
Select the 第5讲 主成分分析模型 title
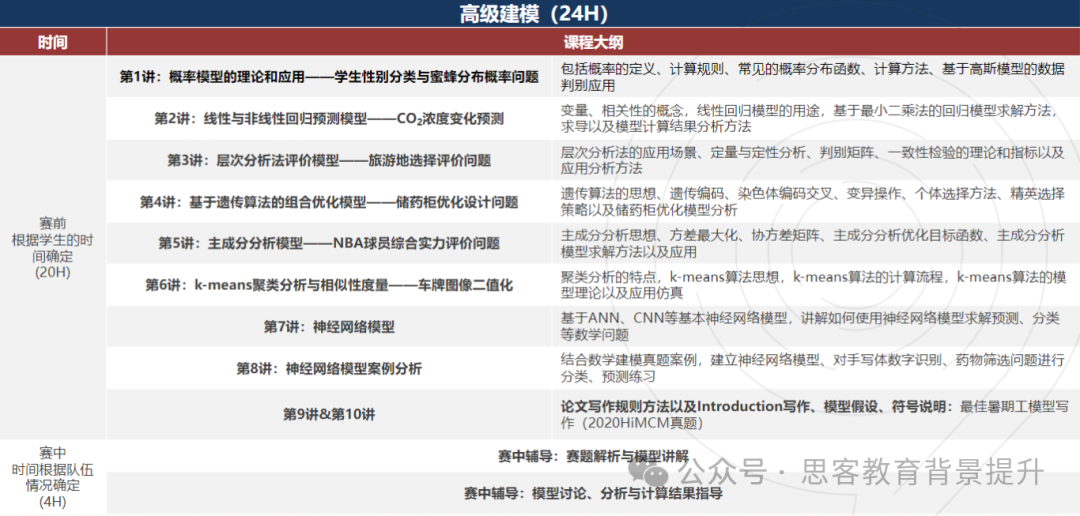pos(329,244)
